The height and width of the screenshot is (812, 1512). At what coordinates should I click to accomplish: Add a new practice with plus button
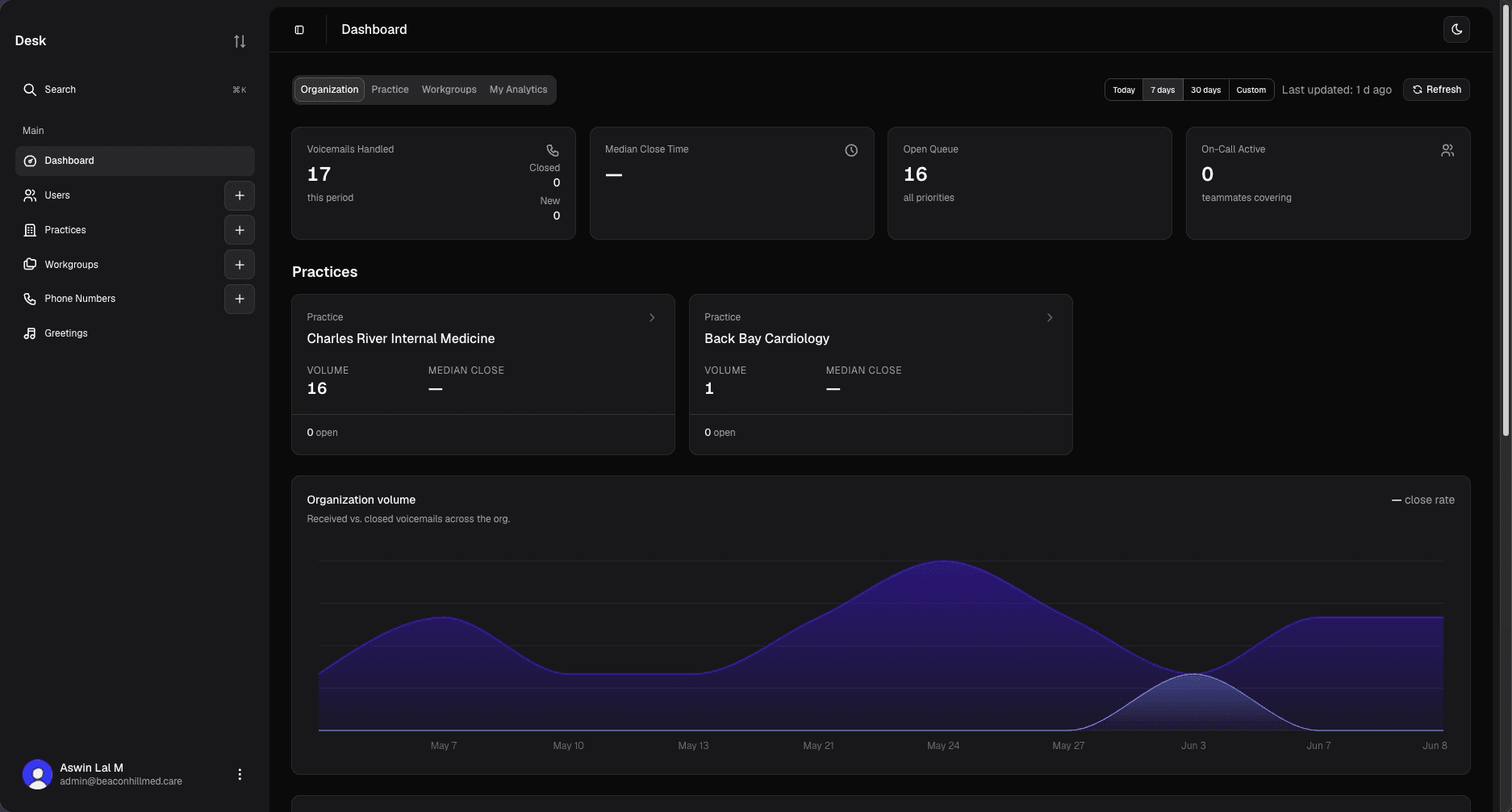(x=240, y=230)
